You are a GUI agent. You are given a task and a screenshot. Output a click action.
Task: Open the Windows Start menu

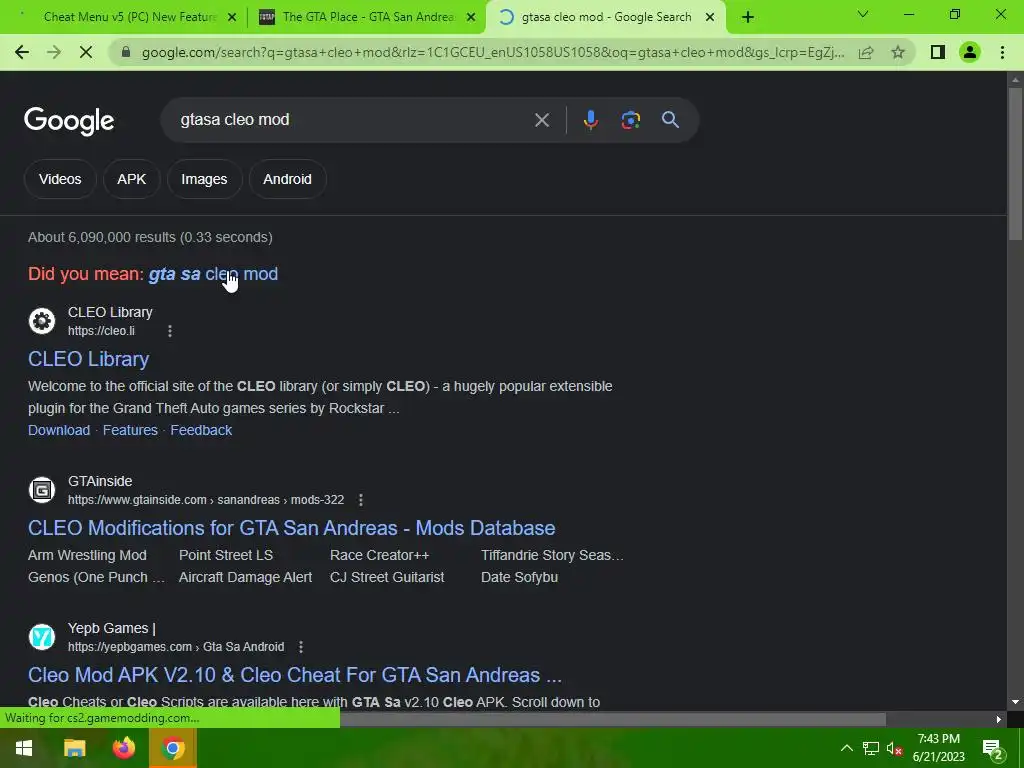click(24, 748)
